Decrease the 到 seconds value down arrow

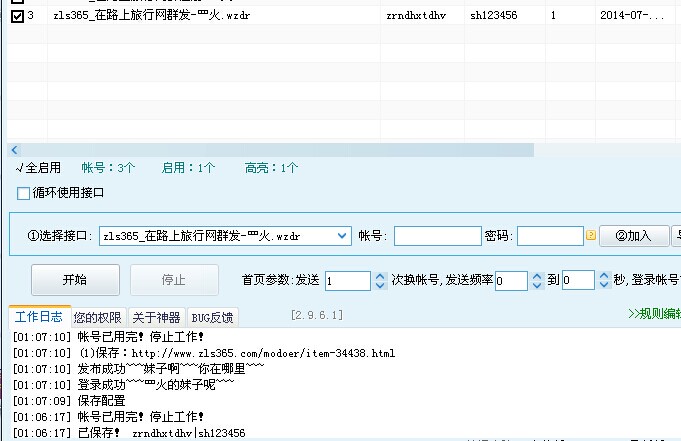point(604,285)
